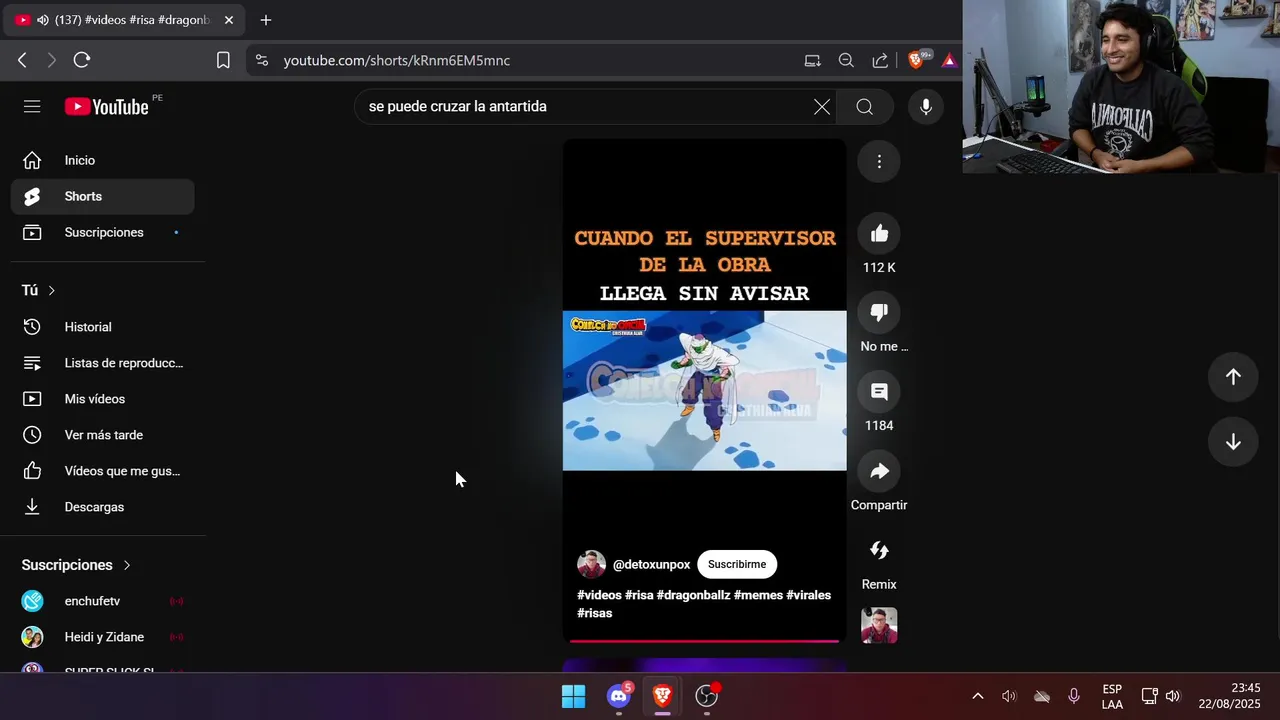Screen dimensions: 1280x720
Task: Open Suscripciones in the sidebar
Action: point(103,232)
